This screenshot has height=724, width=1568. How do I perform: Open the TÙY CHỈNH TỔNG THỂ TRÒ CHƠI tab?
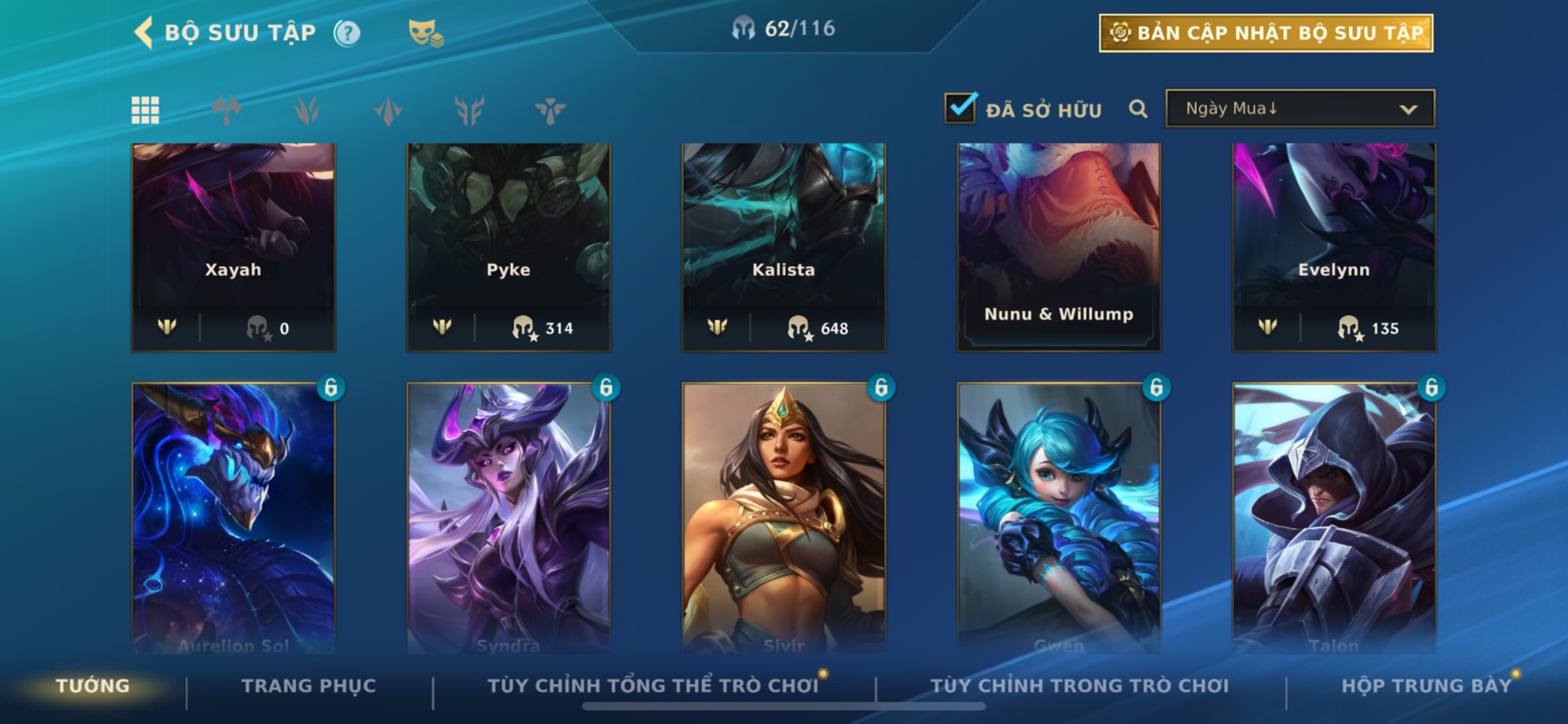[653, 686]
